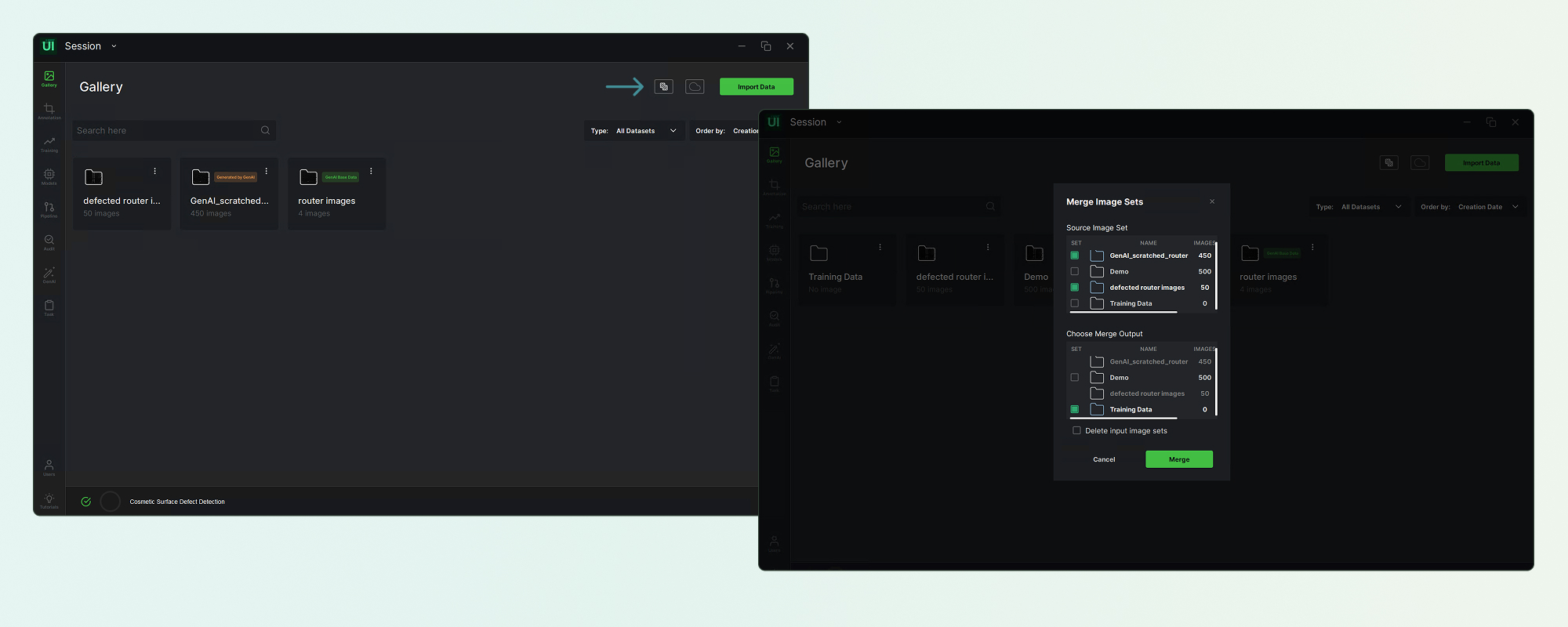Image resolution: width=1568 pixels, height=627 pixels.
Task: Open the defected router i... dataset card in left window
Action: pyautogui.click(x=122, y=194)
